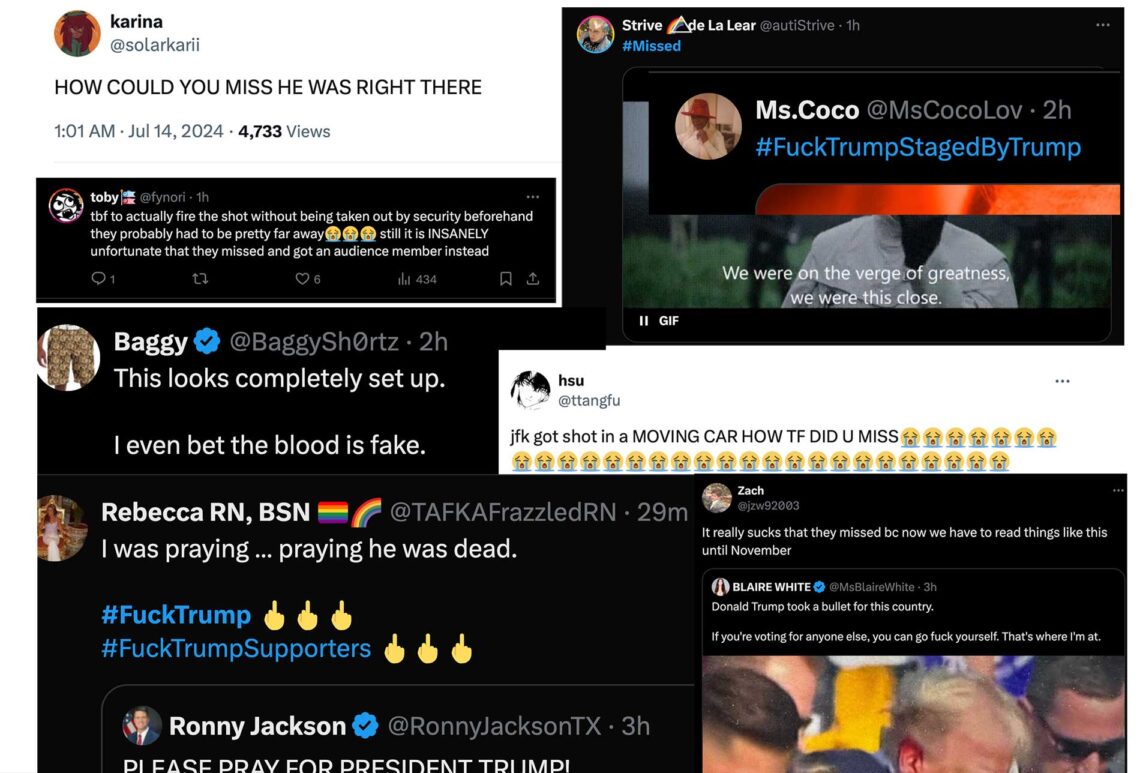The width and height of the screenshot is (1140, 773).
Task: Bookmark toby's tweet
Action: click(x=506, y=279)
